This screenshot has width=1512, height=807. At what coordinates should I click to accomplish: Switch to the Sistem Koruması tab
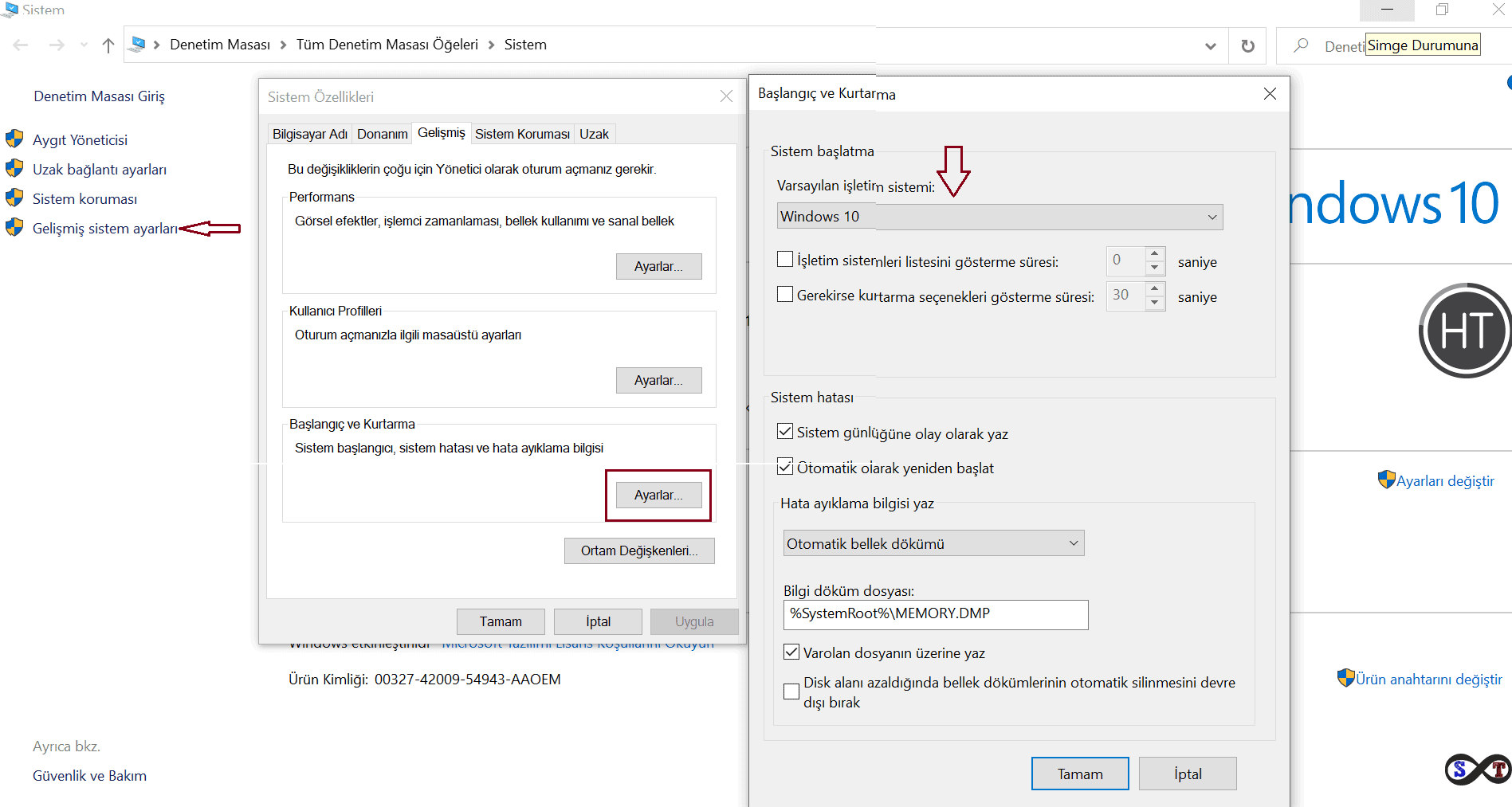pyautogui.click(x=522, y=134)
